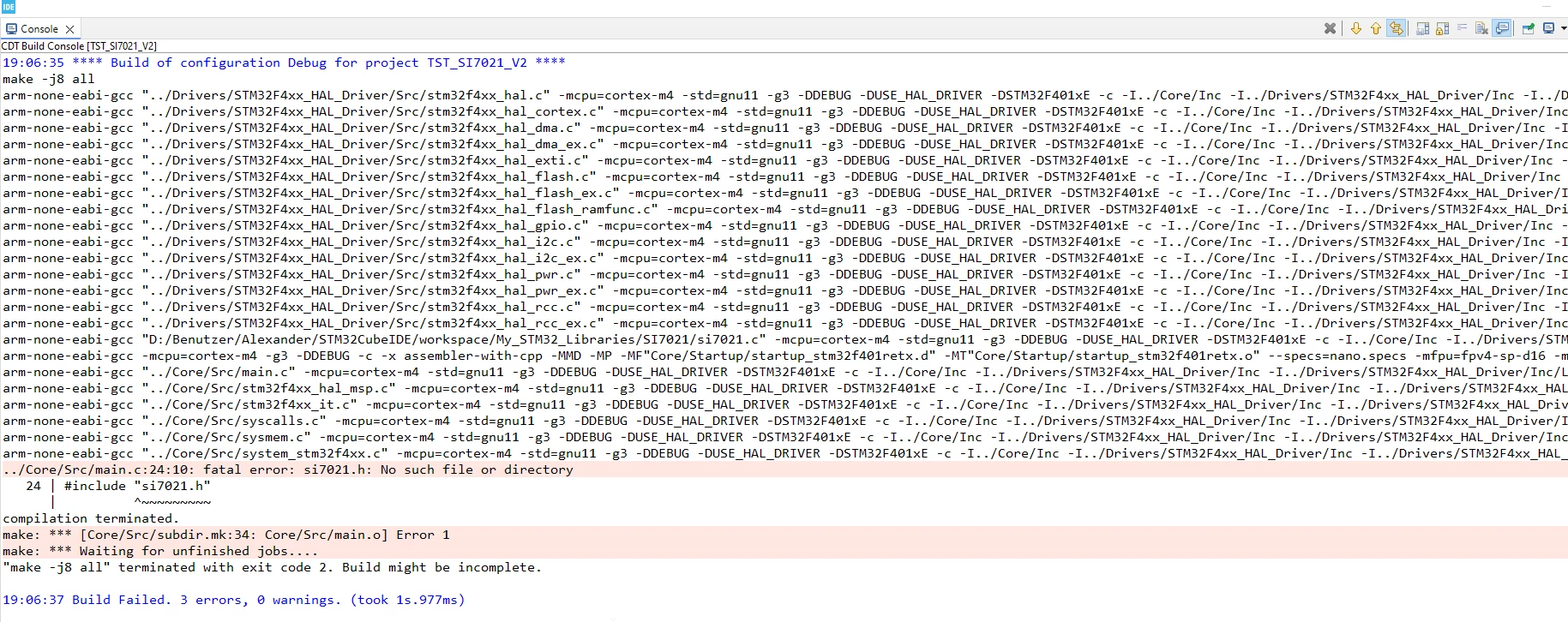
Task: Click the stm32f4xx_hal_gpio.c compile line
Action: coord(784,225)
